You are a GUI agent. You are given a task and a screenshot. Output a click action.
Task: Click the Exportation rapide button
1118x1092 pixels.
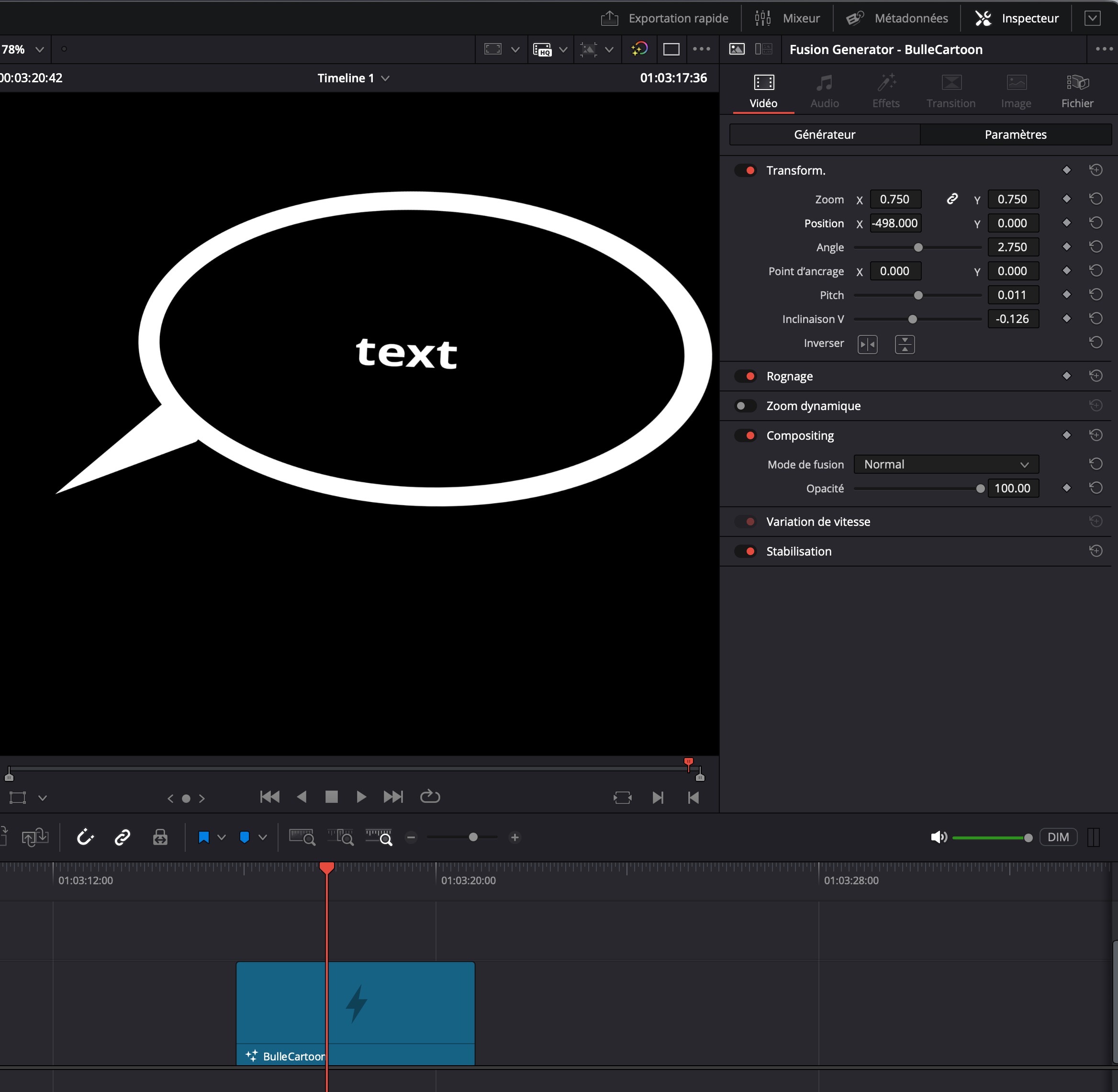coord(665,18)
